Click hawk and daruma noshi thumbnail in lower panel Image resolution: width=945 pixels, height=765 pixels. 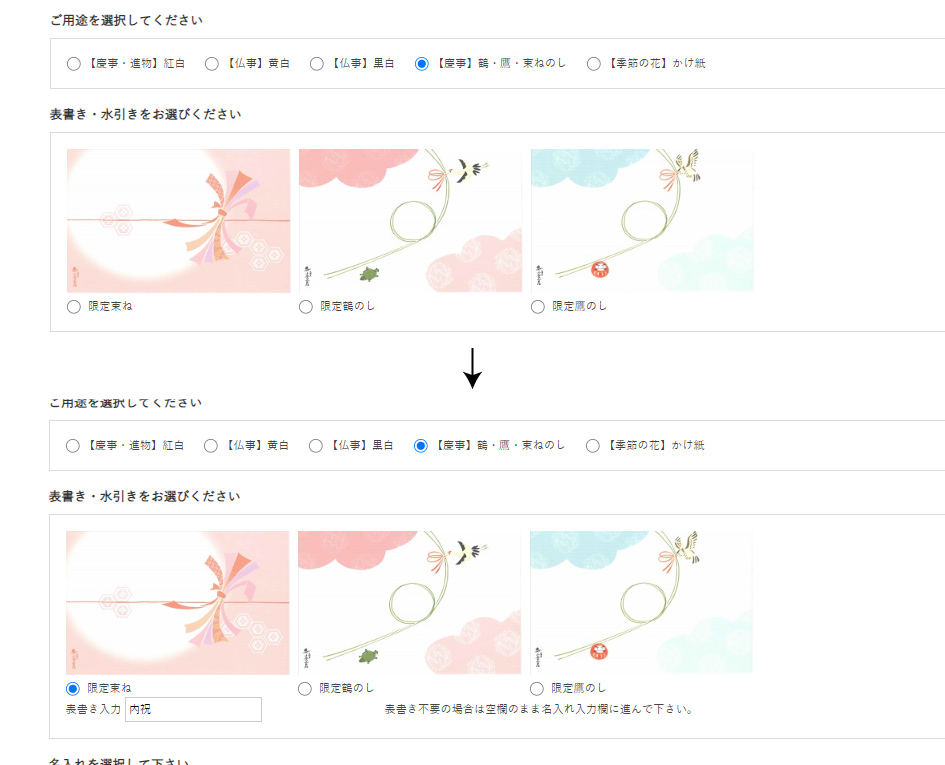[641, 602]
